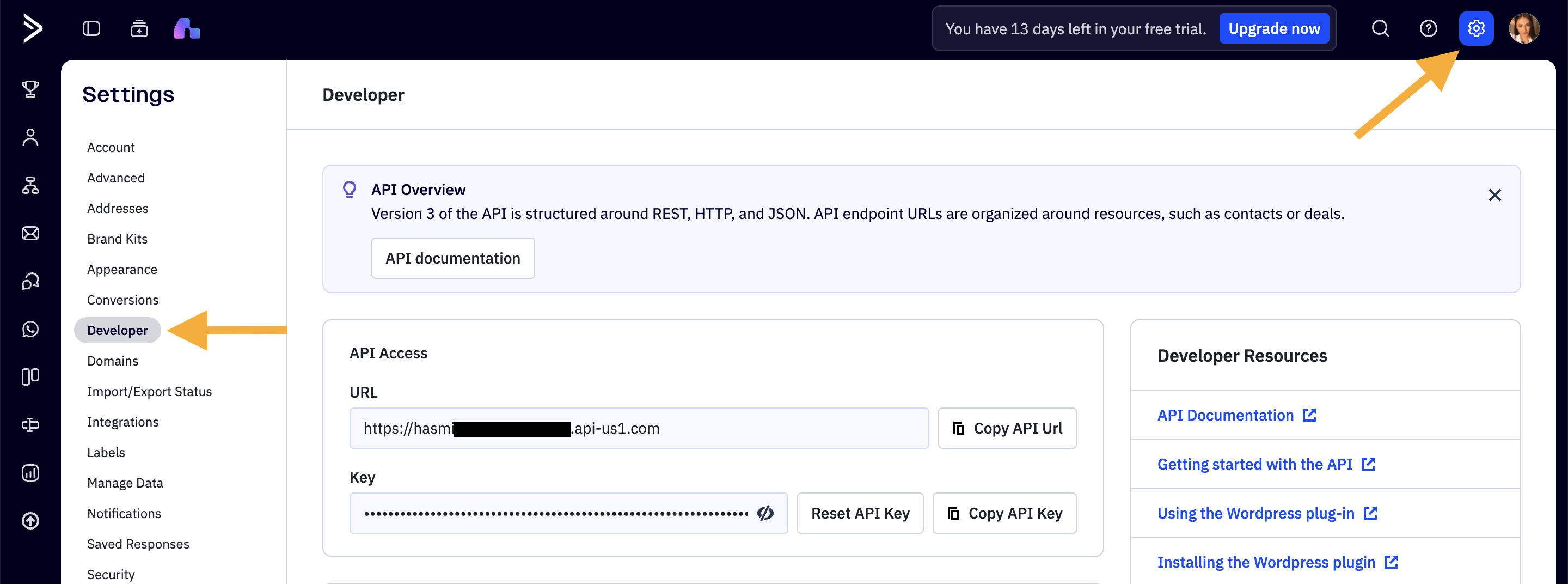This screenshot has height=584, width=1568.
Task: Open Campaigns envelope icon in sidebar
Action: tap(30, 233)
